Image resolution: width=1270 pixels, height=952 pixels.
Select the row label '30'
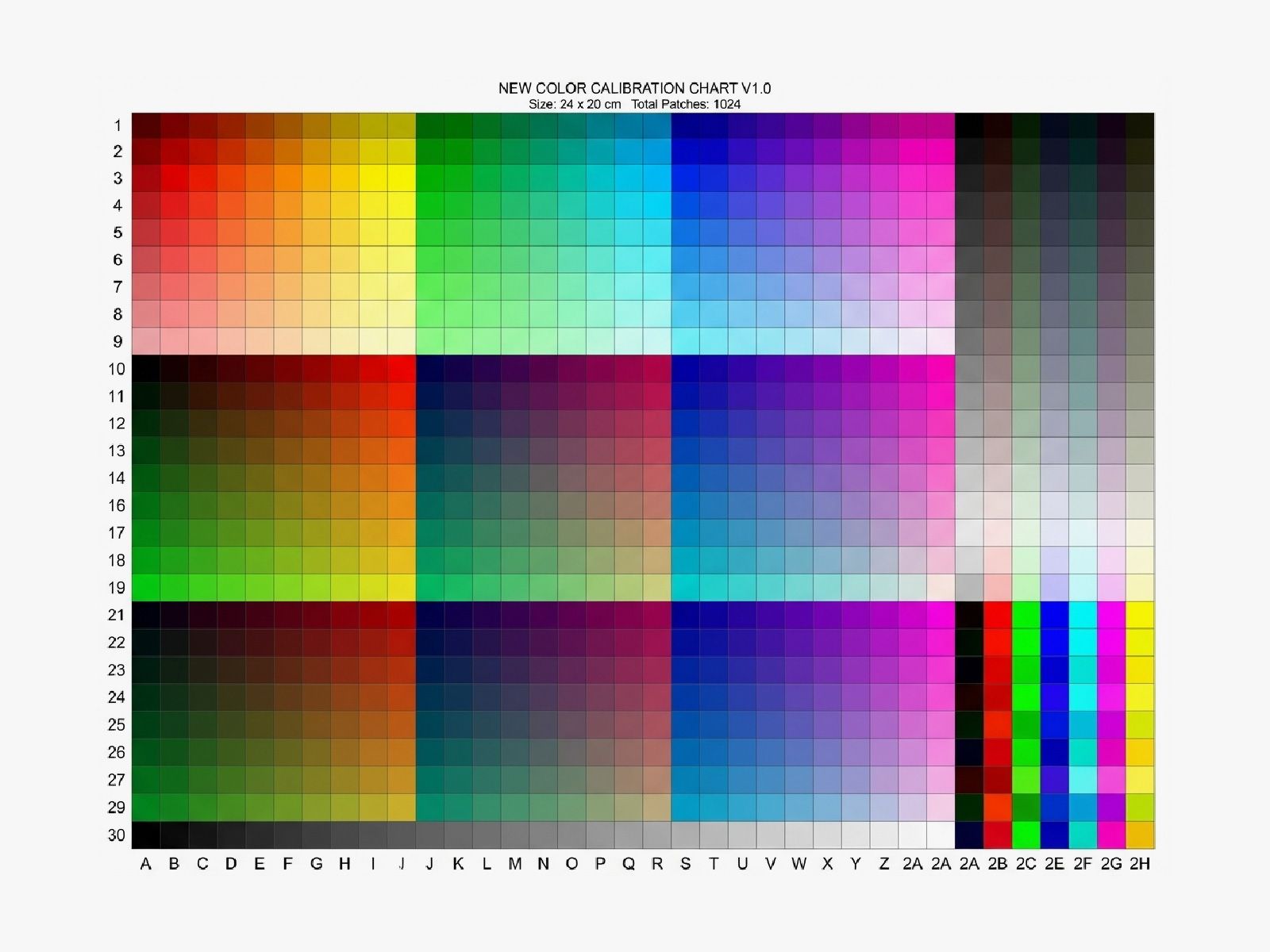pyautogui.click(x=117, y=835)
